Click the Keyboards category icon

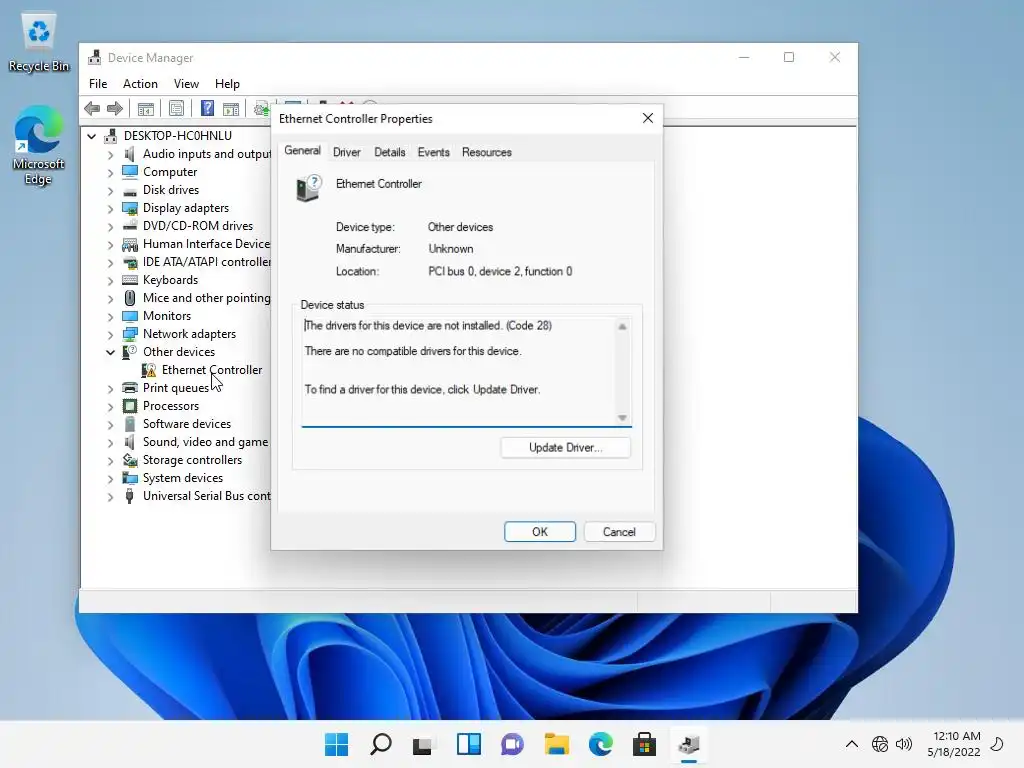click(130, 280)
